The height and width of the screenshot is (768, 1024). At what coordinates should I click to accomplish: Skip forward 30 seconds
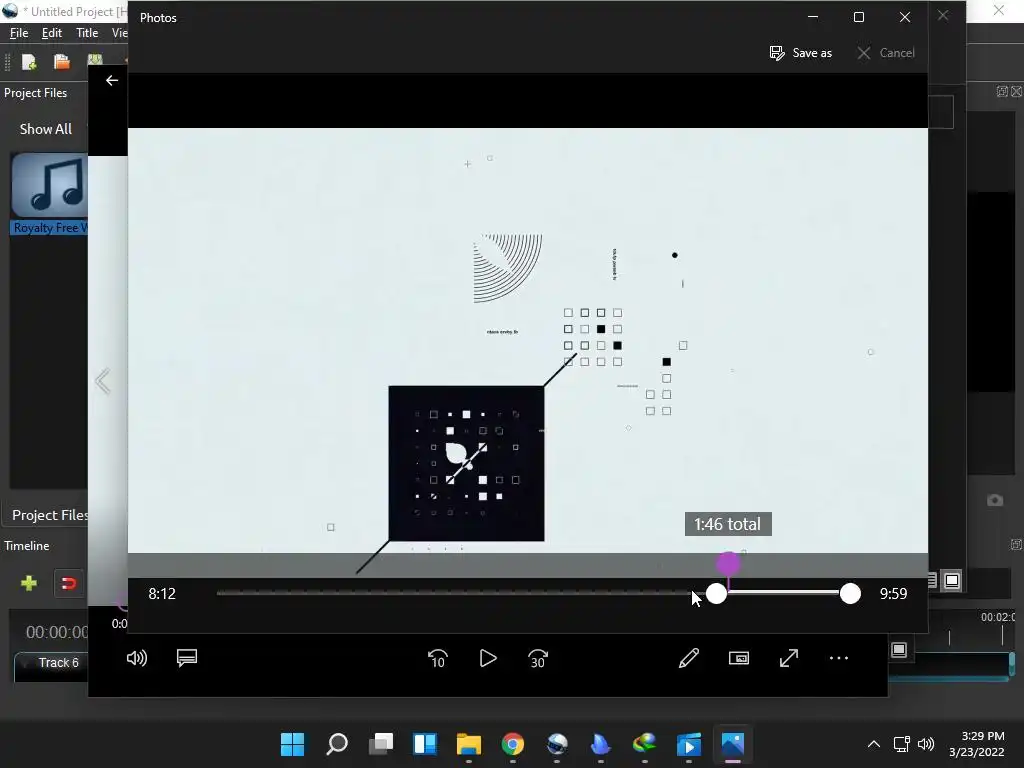pos(538,658)
